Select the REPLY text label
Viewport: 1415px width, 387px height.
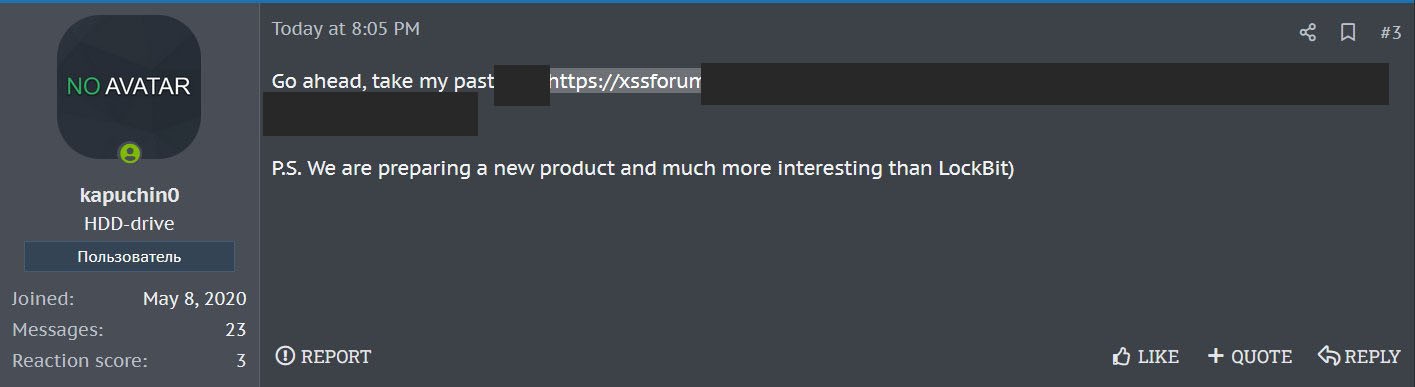[x=1372, y=357]
